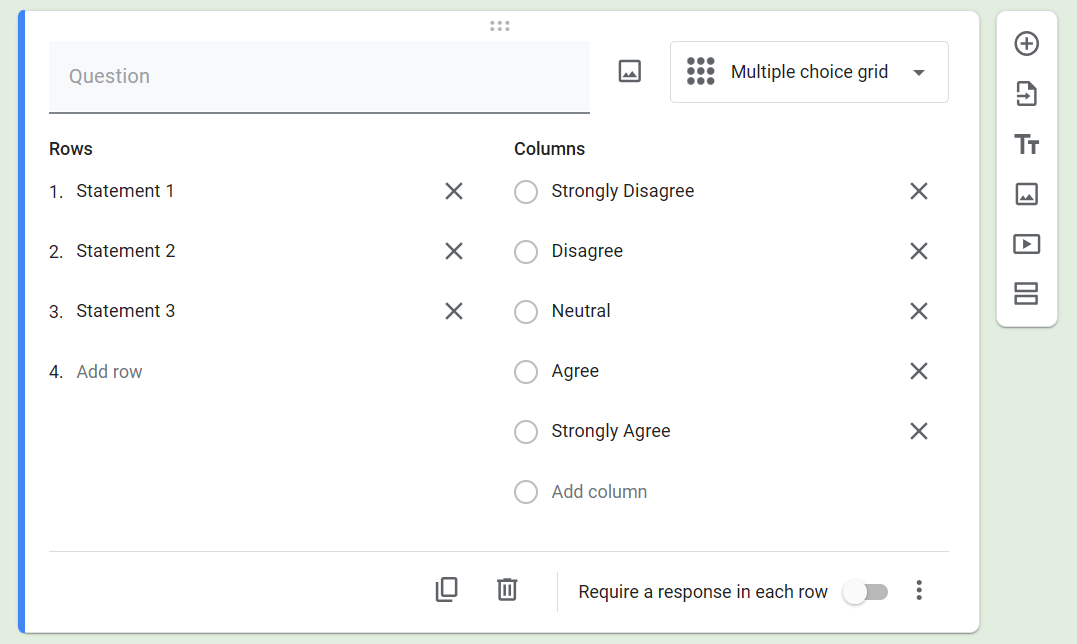This screenshot has height=644, width=1077.
Task: Open the three-dot more options menu
Action: 919,591
